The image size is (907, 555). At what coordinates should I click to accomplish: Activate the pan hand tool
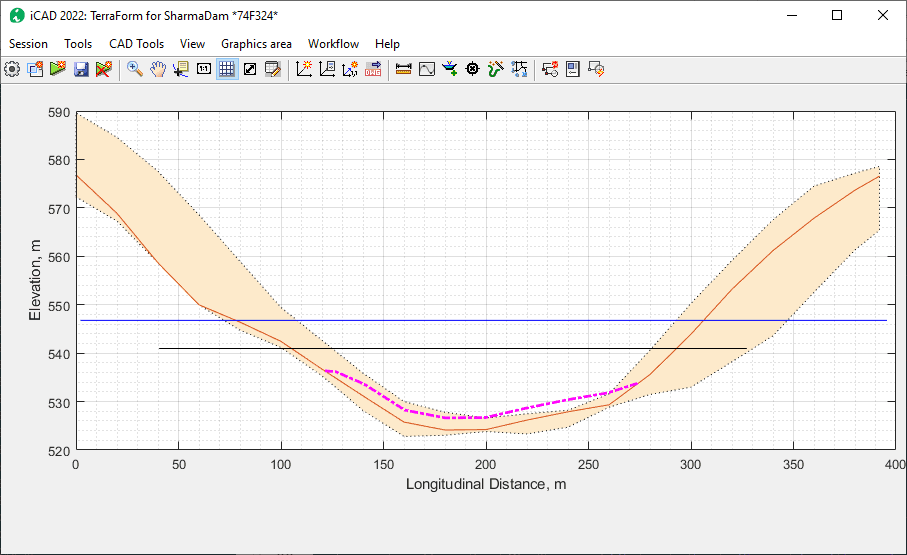click(x=158, y=69)
